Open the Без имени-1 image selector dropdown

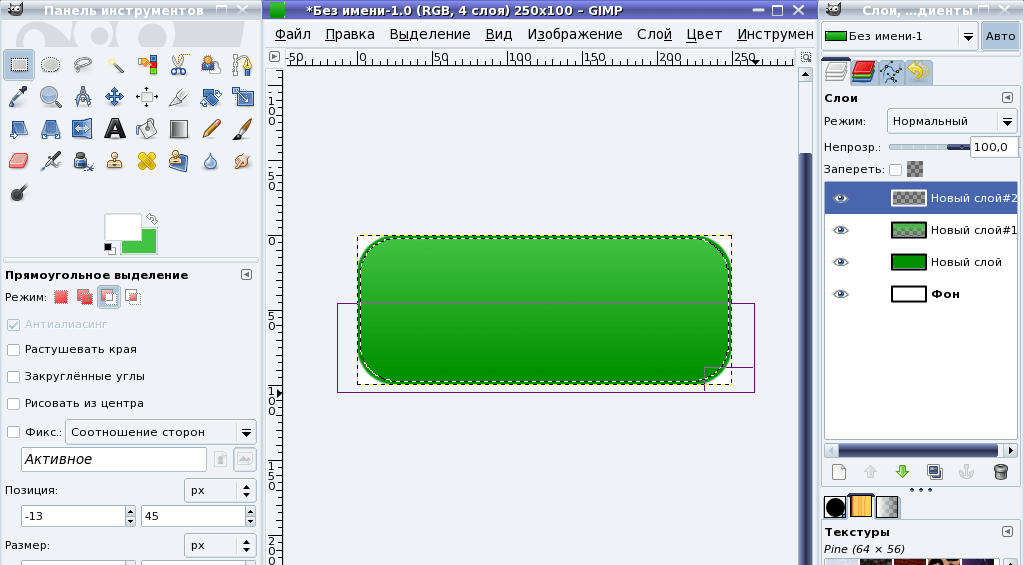(x=899, y=37)
